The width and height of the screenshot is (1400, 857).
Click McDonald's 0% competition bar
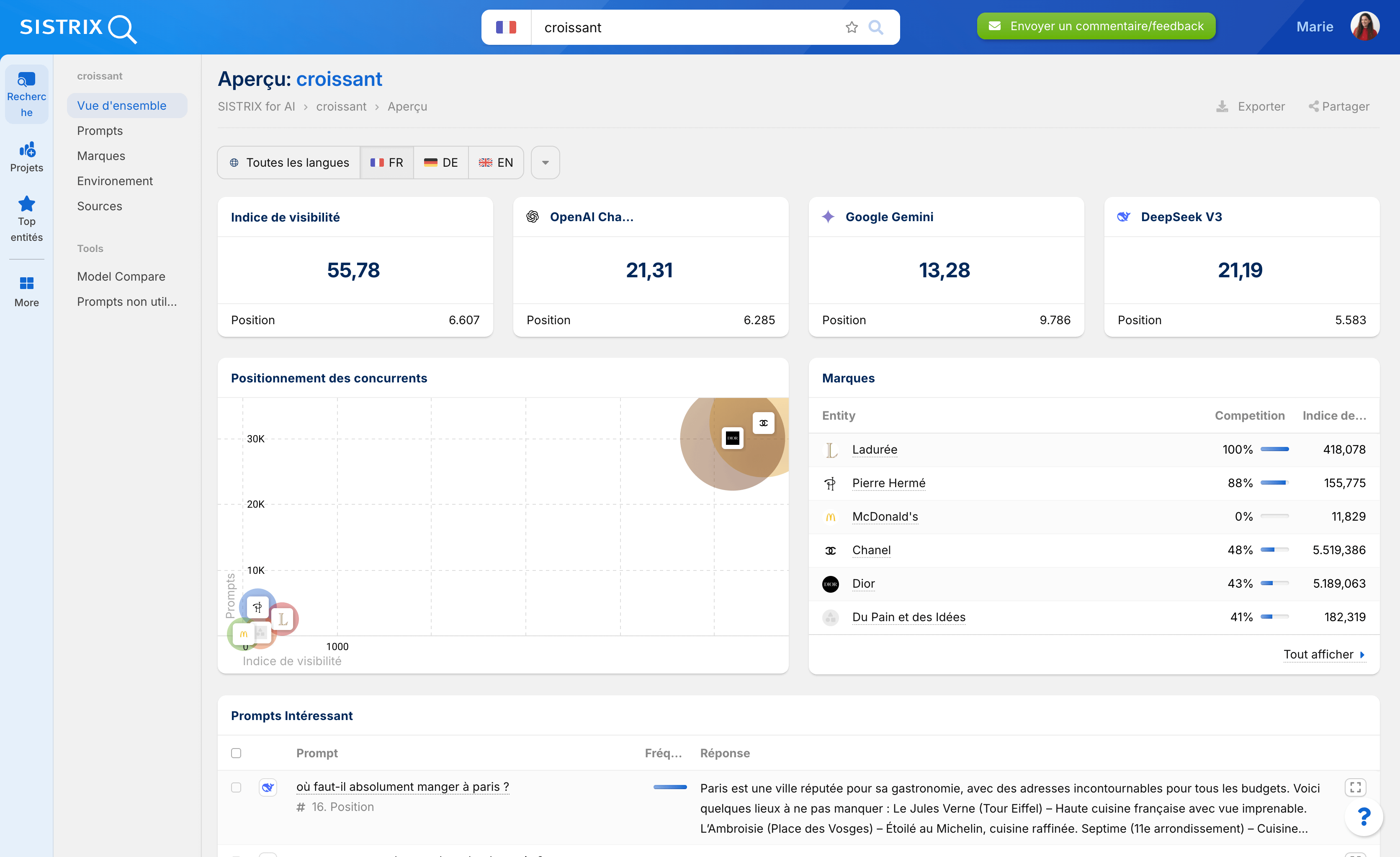click(1274, 516)
